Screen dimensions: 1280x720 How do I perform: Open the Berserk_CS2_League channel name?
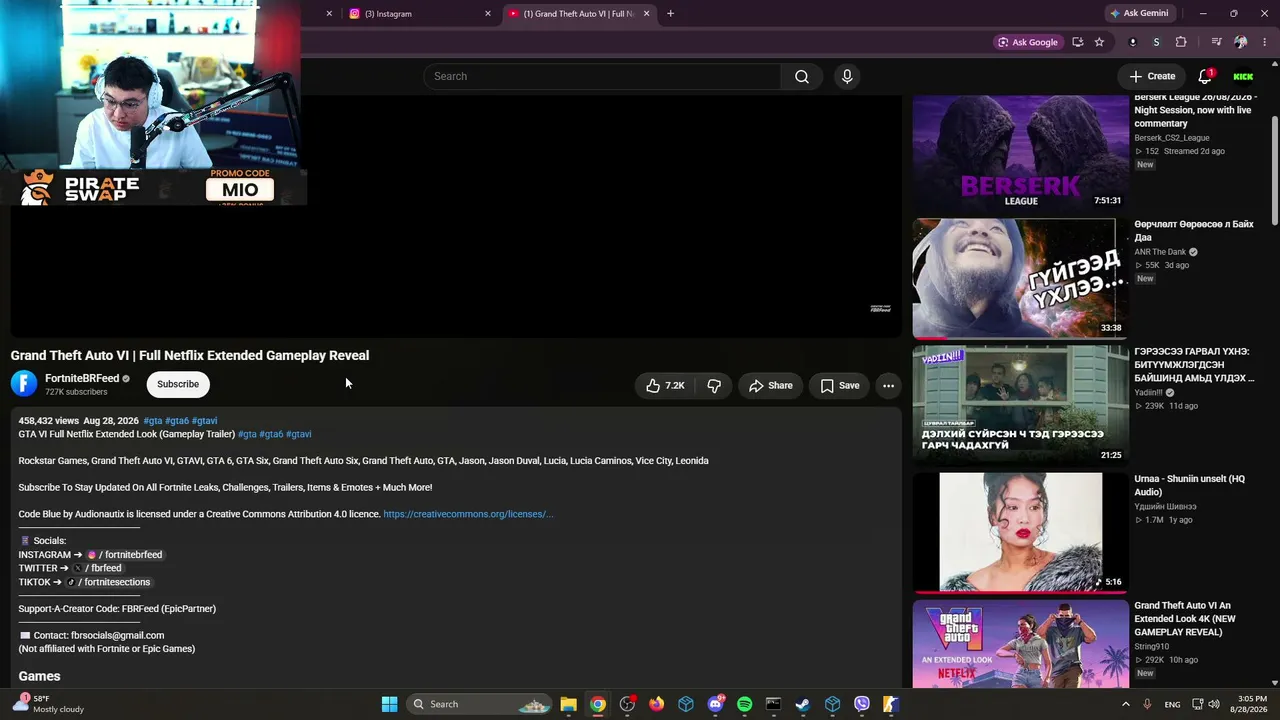pos(1172,138)
